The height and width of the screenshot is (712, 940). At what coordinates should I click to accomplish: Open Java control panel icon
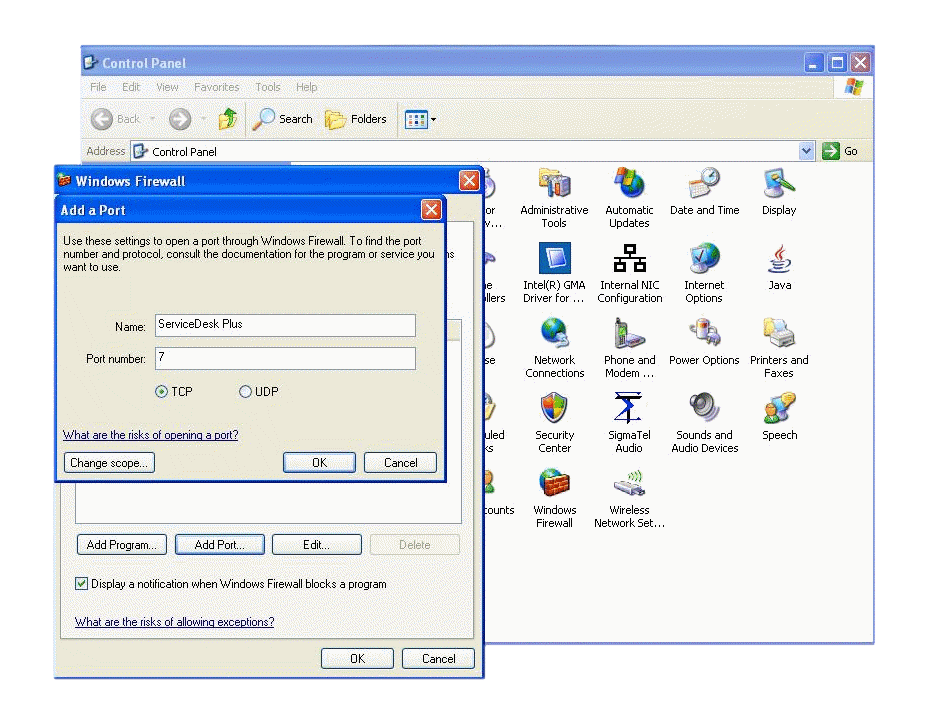[x=779, y=267]
